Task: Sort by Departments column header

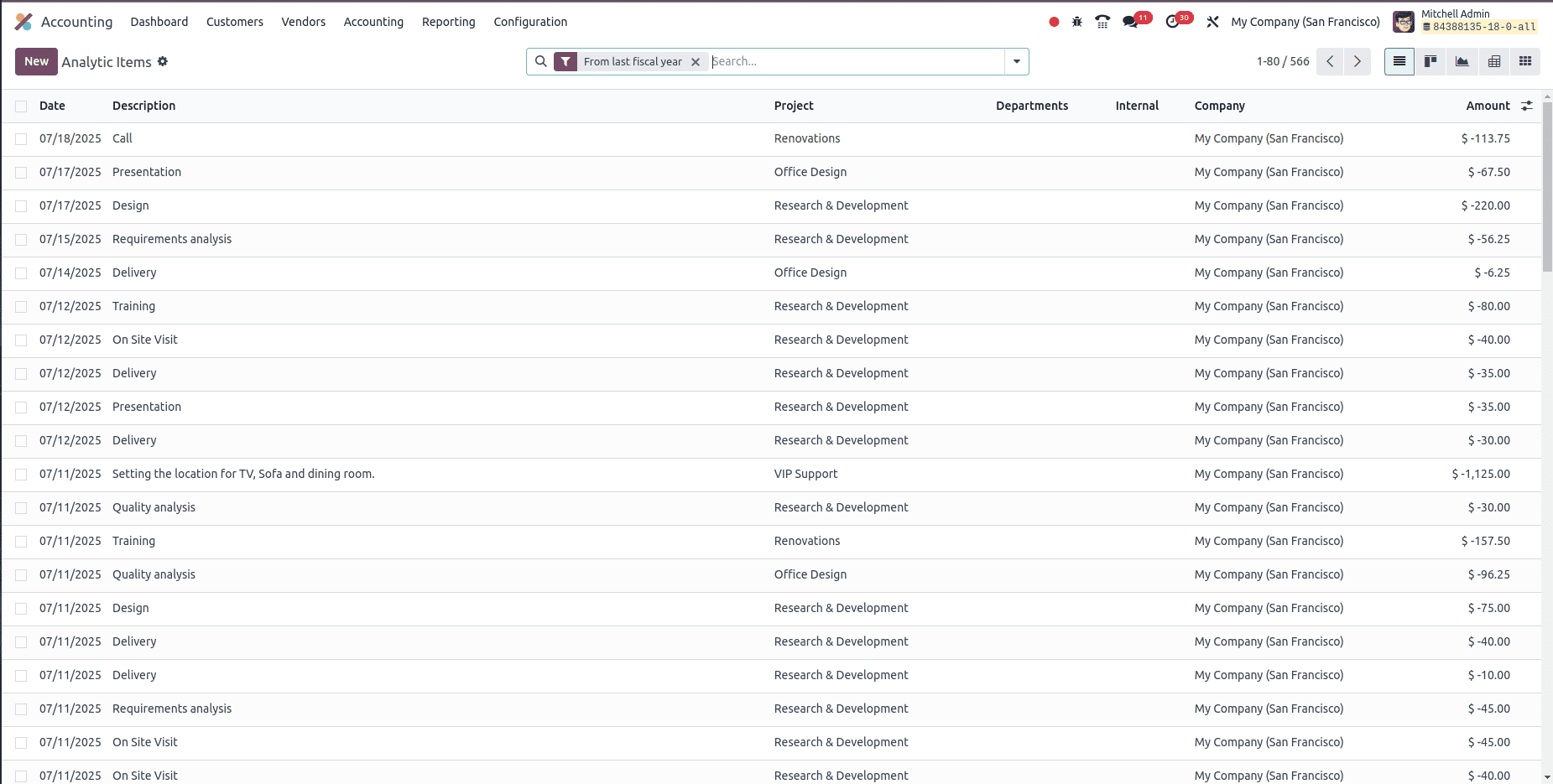Action: click(1032, 106)
